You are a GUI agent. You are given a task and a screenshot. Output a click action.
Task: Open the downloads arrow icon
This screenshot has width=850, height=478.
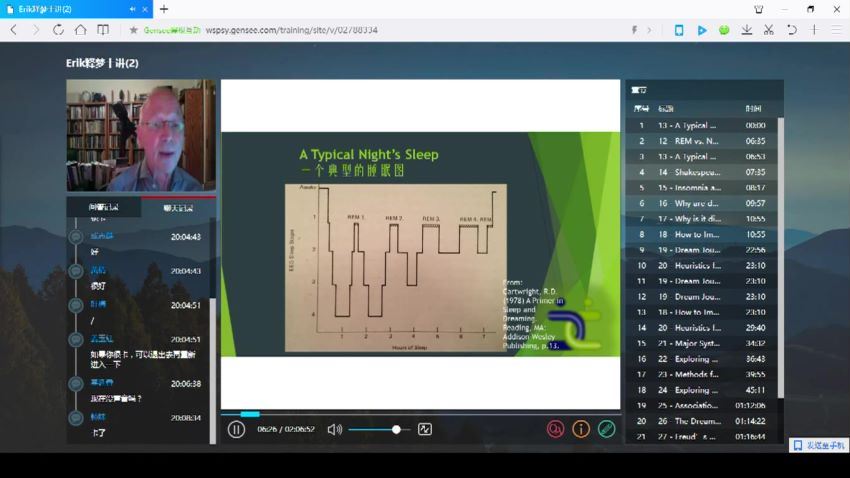coord(746,30)
